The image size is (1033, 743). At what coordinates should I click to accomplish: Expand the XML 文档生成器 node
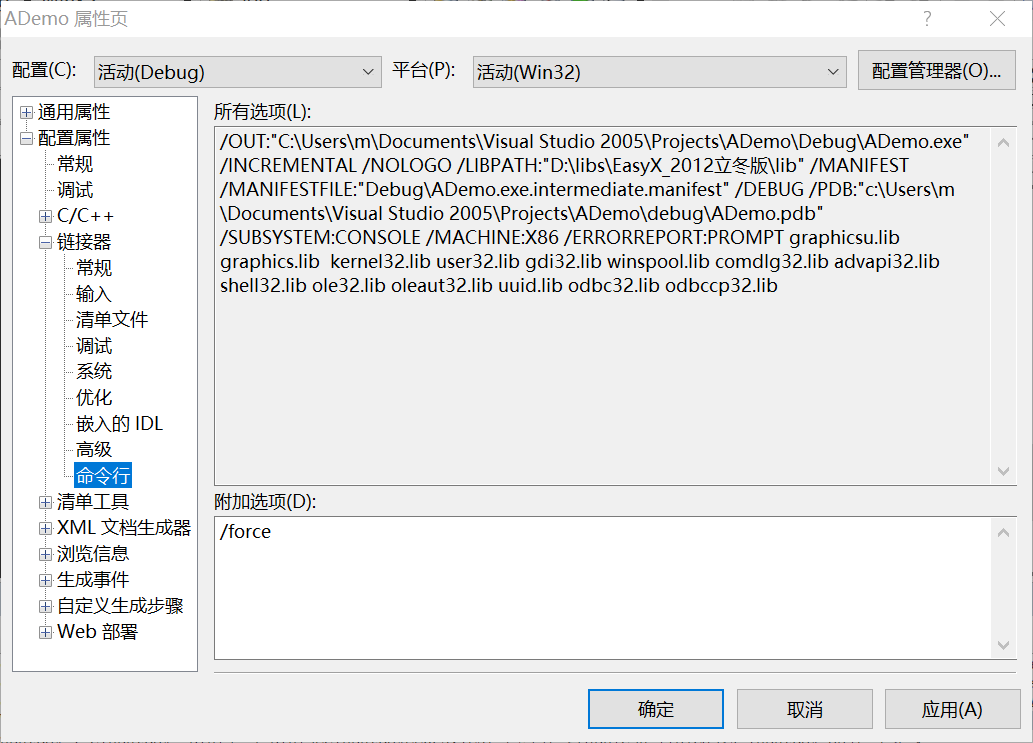click(45, 528)
